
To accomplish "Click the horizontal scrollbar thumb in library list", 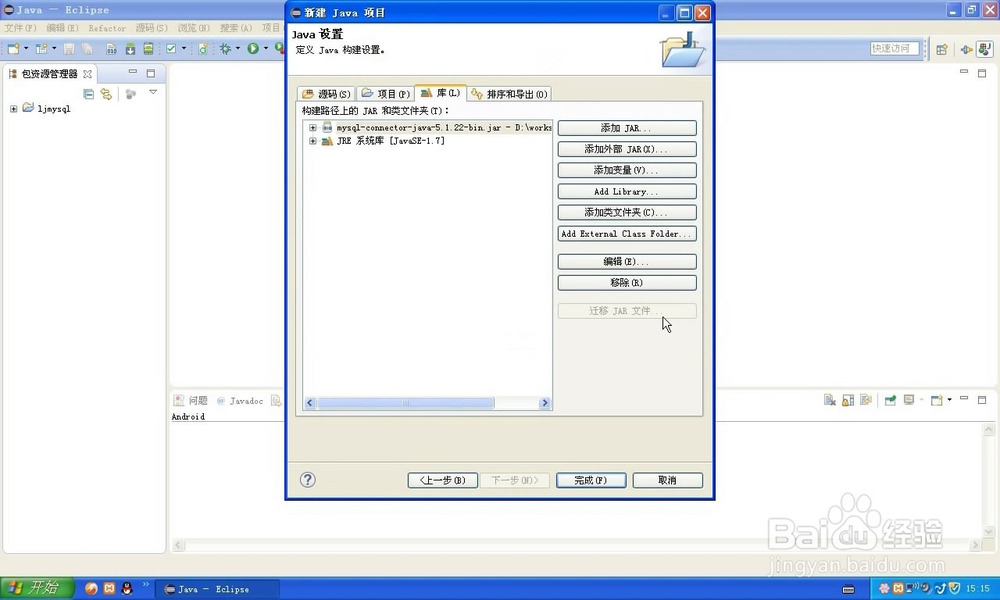I will (406, 403).
